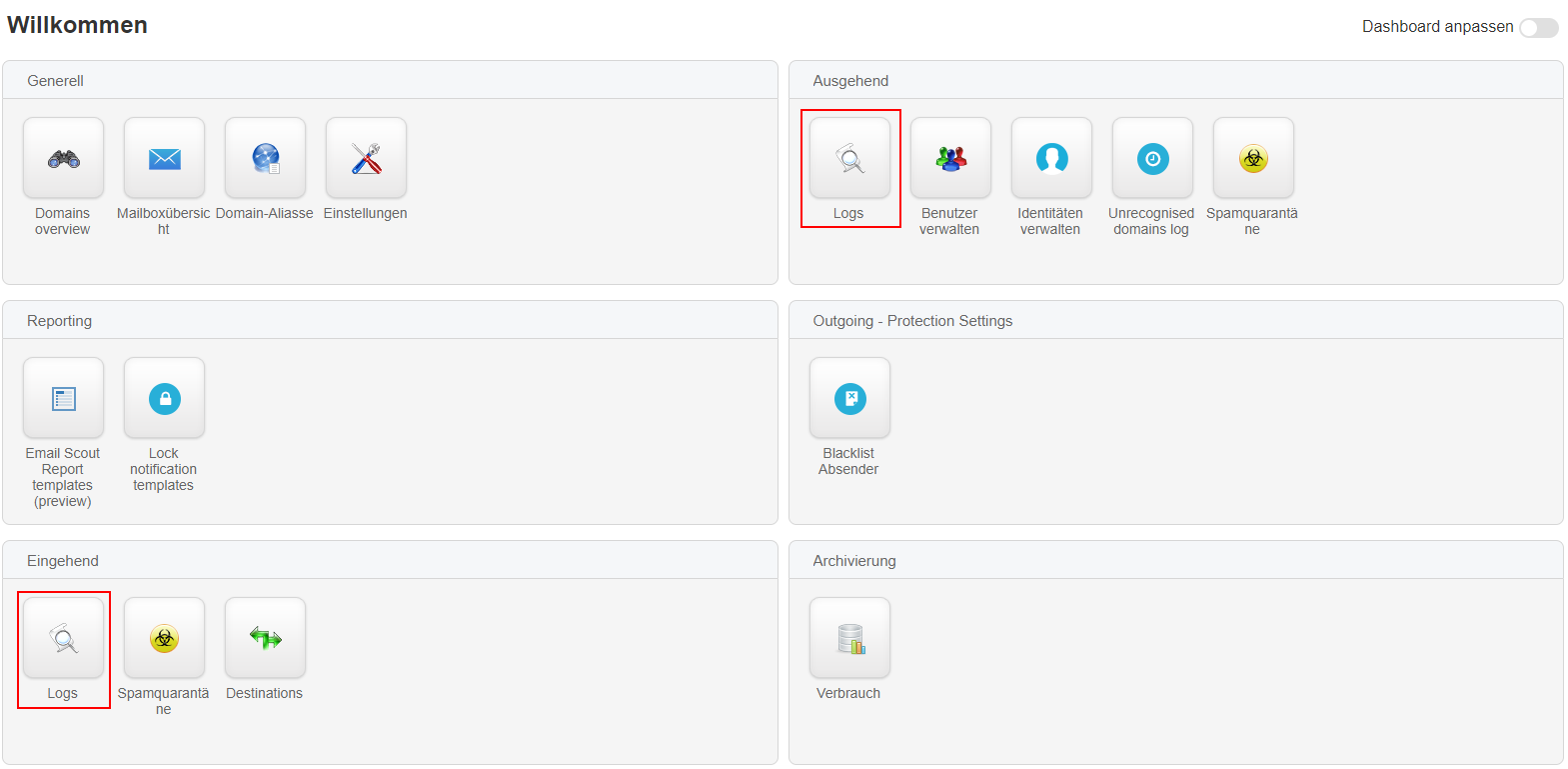Open Logs in the Eingehend panel
The width and height of the screenshot is (1568, 769).
[x=63, y=638]
